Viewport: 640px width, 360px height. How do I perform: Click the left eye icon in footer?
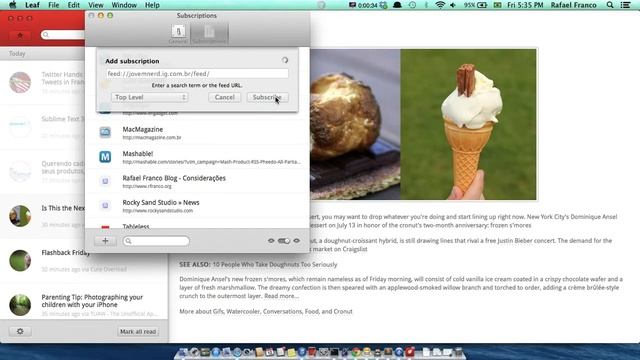(x=271, y=241)
